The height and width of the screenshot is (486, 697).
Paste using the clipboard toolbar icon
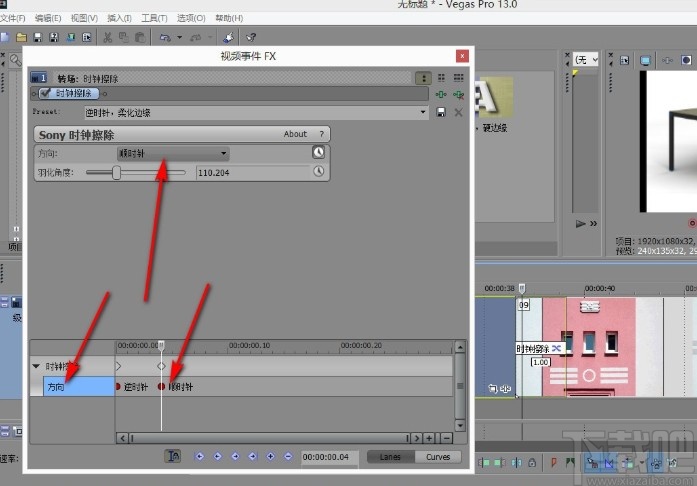click(x=140, y=37)
